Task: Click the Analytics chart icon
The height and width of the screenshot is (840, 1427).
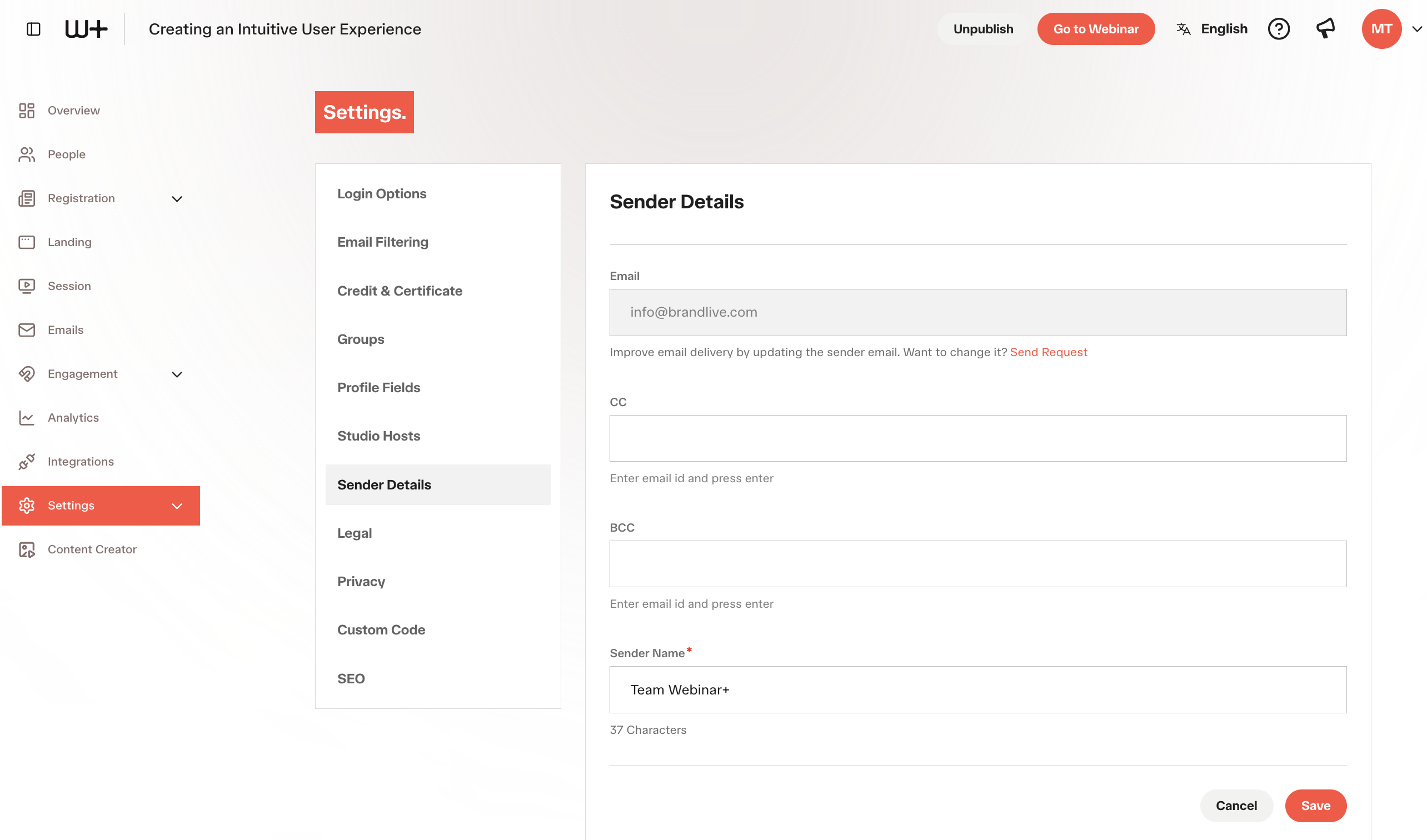Action: pos(27,418)
